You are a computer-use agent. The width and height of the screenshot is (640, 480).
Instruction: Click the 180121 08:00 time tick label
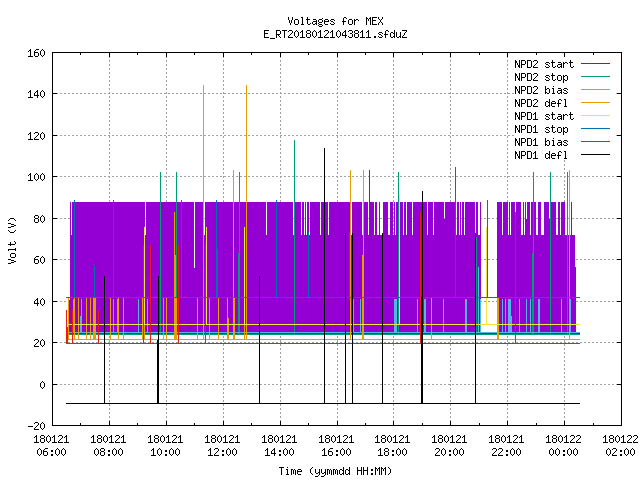(109, 446)
